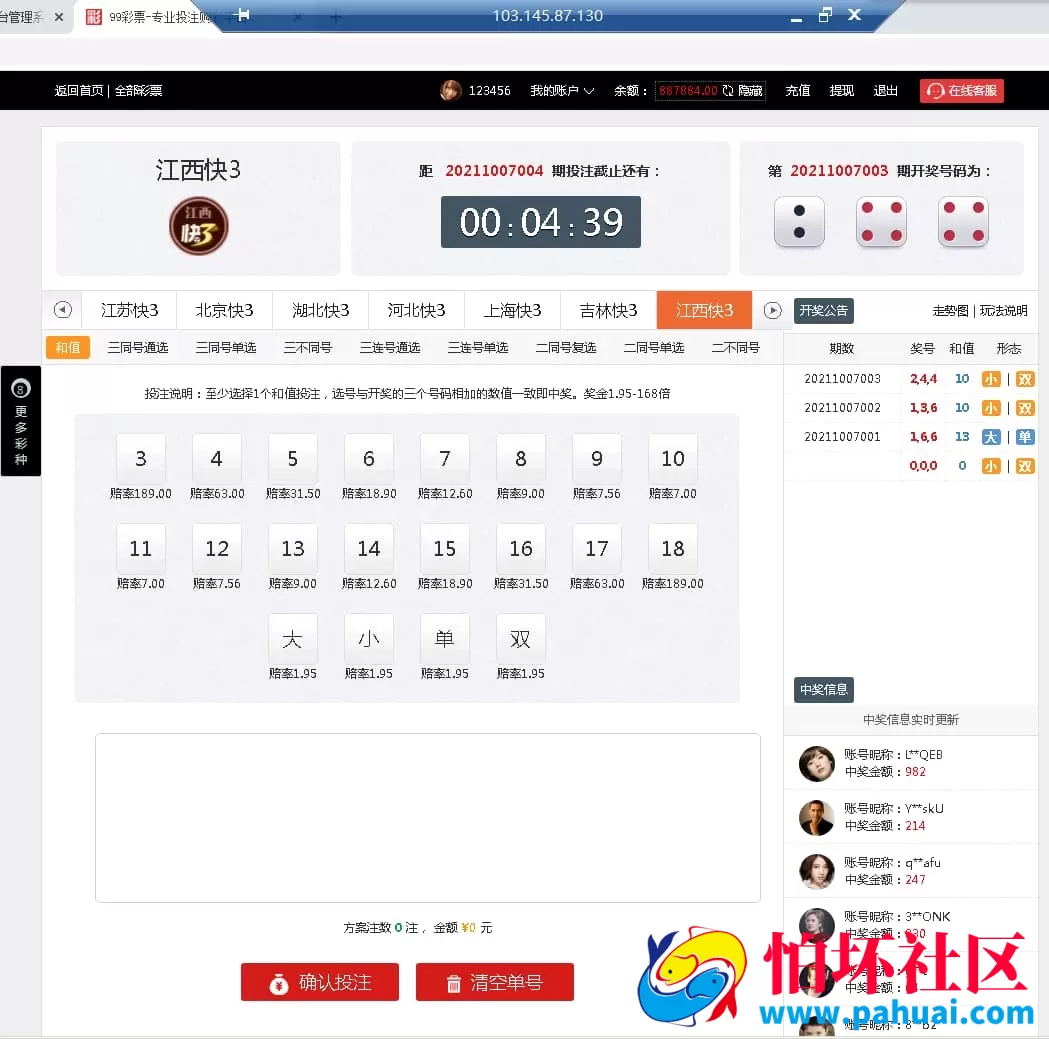The height and width of the screenshot is (1039, 1049).
Task: Click the 江西快3 lottery logo badge
Action: coord(197,226)
